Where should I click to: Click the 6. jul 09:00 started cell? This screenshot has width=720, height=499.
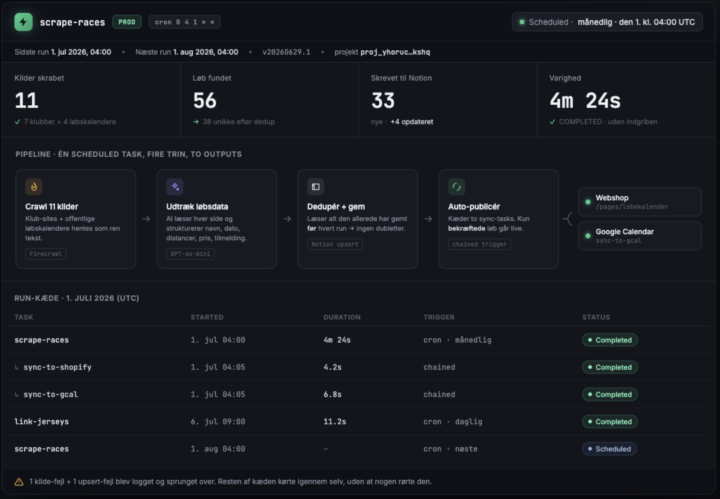[x=218, y=422]
